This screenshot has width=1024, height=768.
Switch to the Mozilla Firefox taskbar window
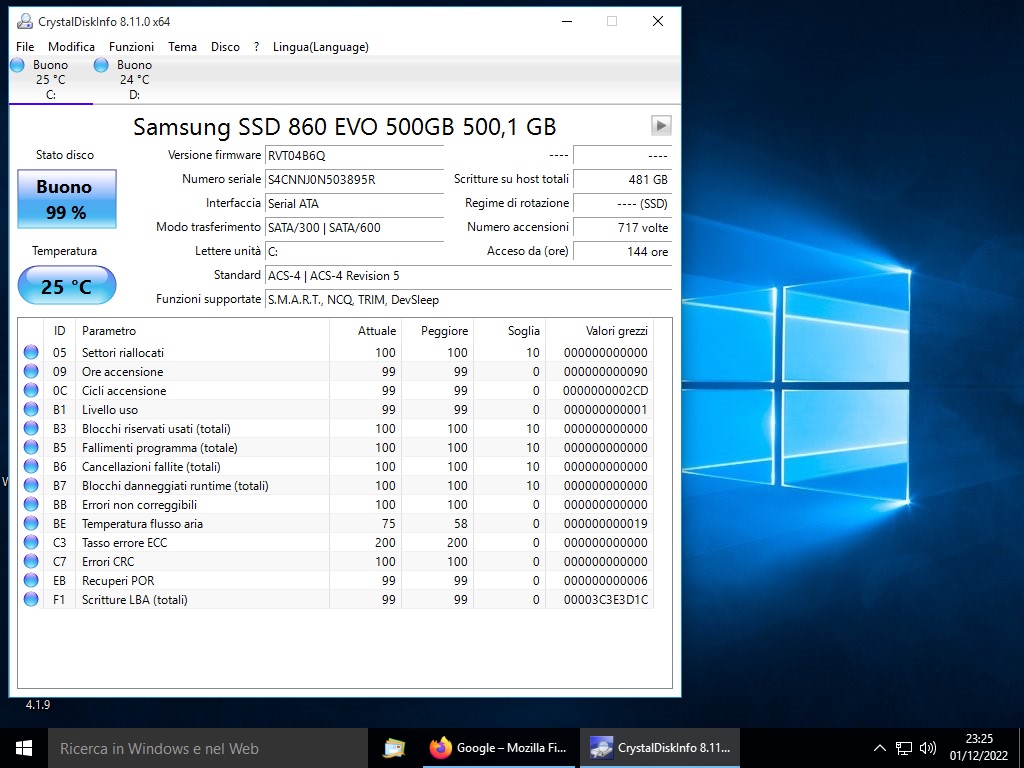coord(498,748)
